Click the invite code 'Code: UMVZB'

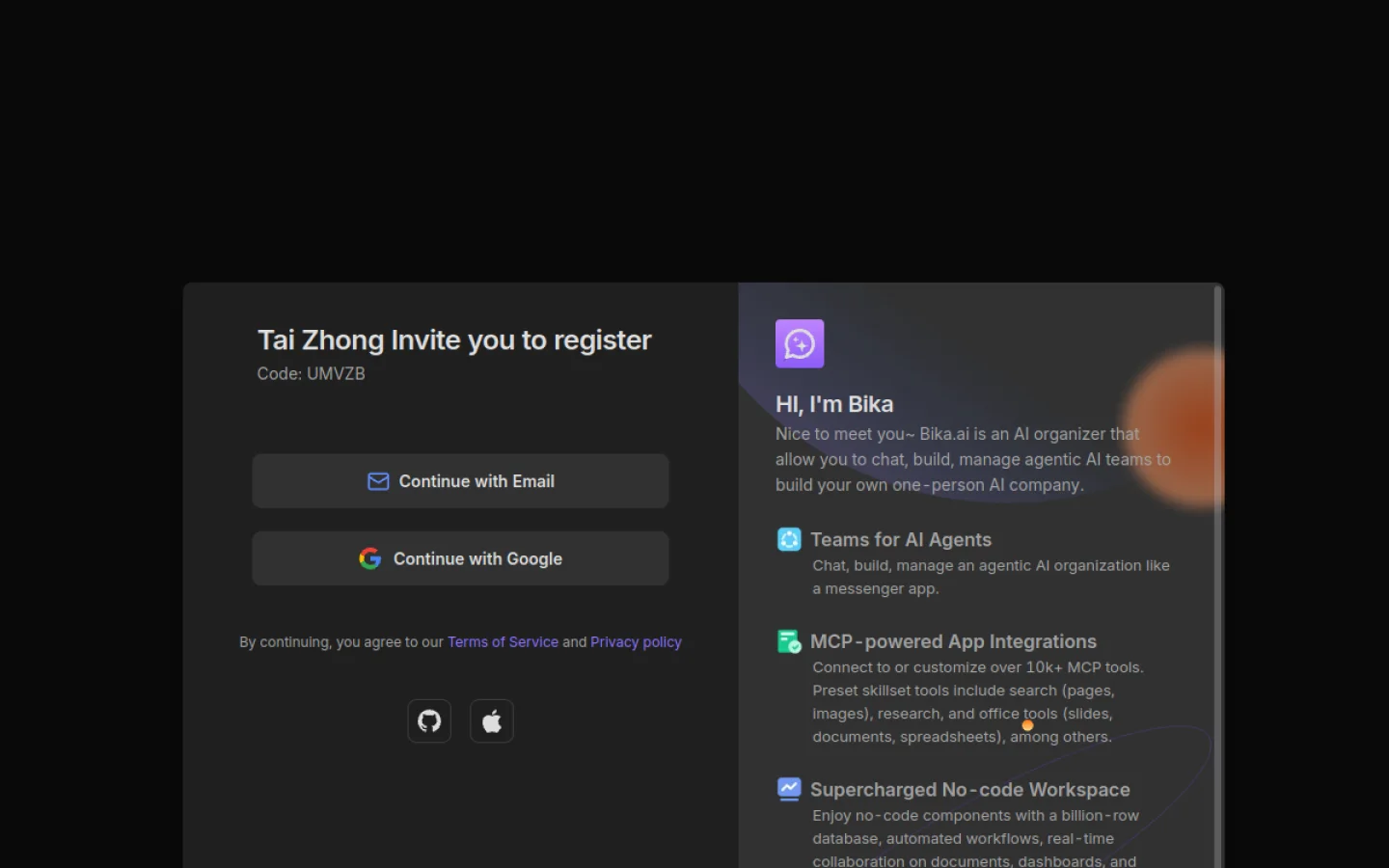point(311,374)
